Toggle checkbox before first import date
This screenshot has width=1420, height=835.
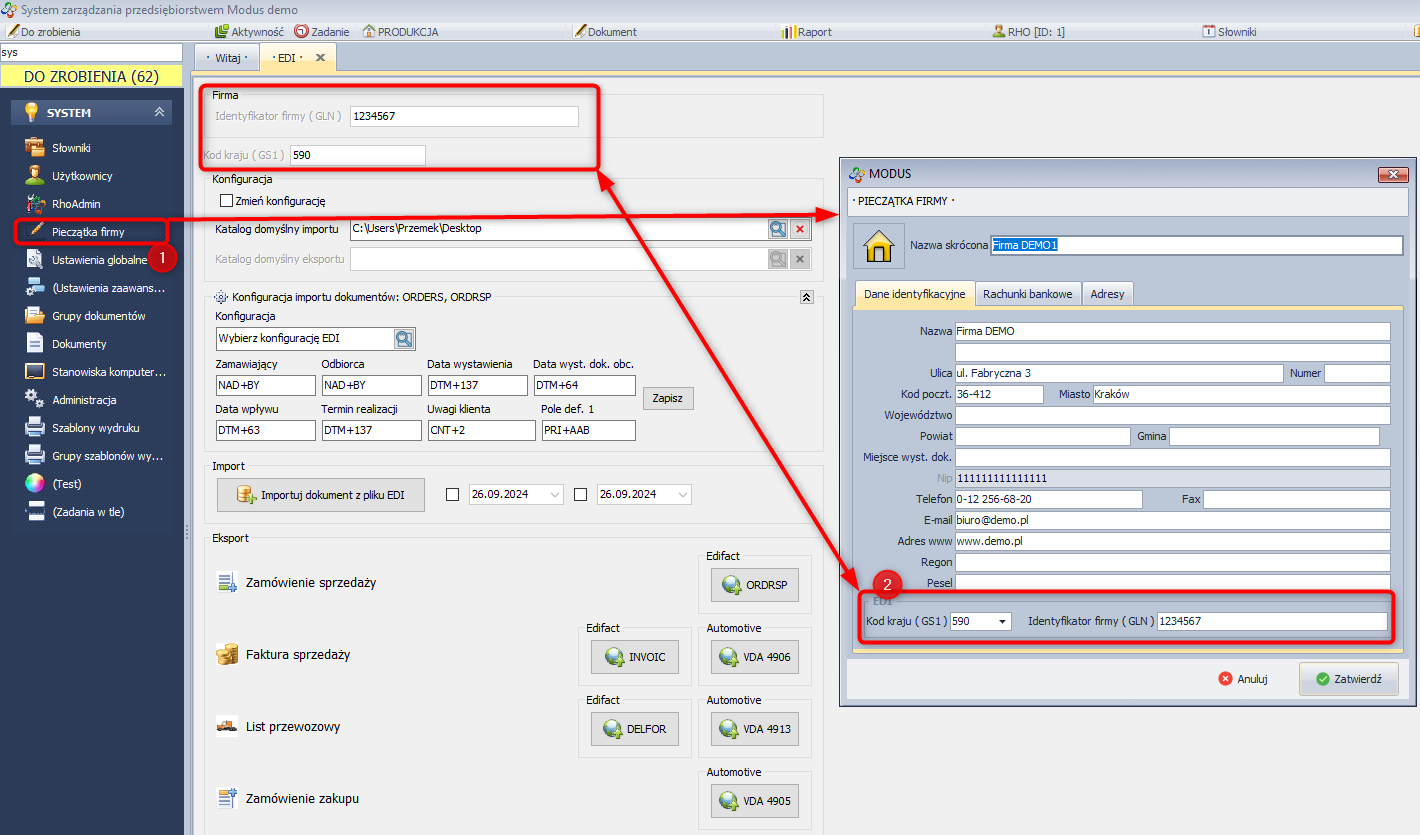pyautogui.click(x=452, y=494)
